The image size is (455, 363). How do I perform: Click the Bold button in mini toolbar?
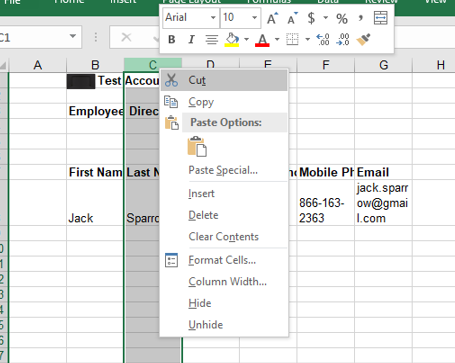[x=172, y=40]
